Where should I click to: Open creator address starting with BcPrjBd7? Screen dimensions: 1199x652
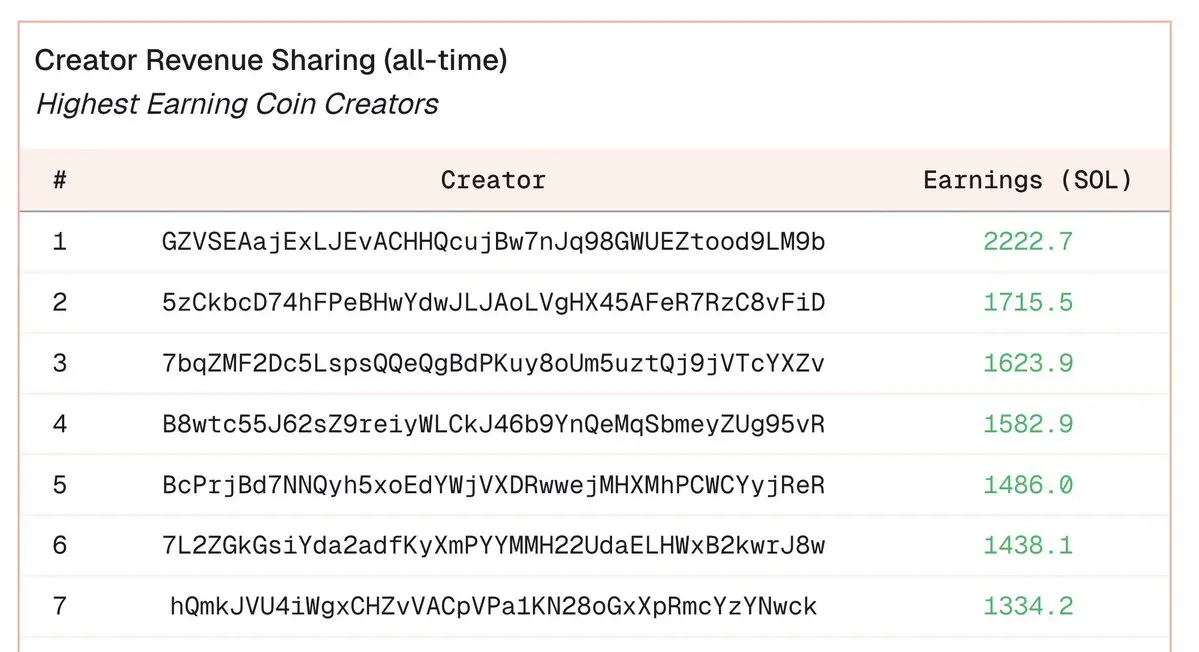click(493, 485)
